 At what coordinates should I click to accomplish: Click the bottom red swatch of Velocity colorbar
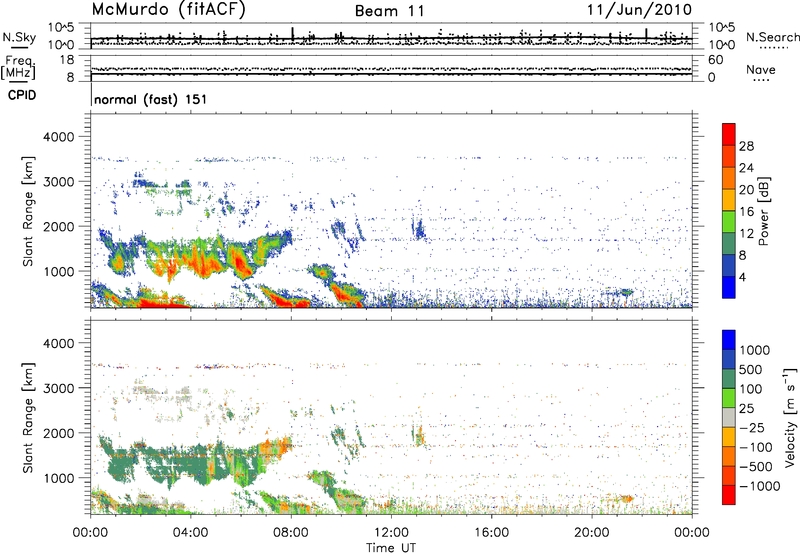click(x=729, y=495)
